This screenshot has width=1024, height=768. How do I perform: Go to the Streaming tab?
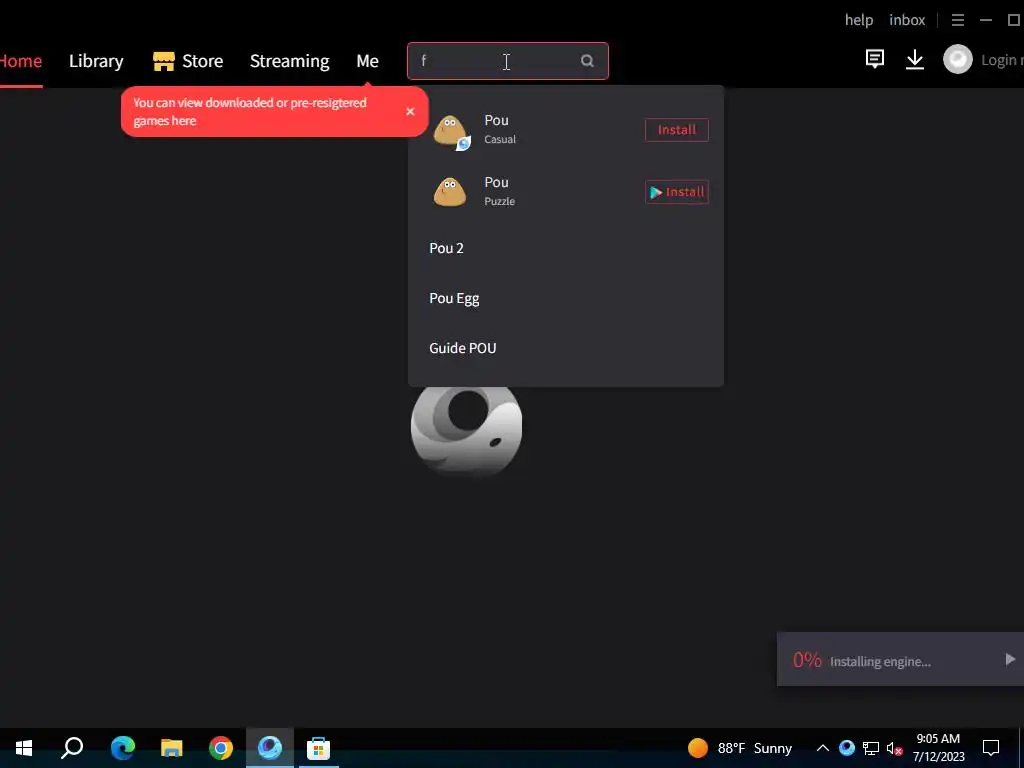(289, 61)
